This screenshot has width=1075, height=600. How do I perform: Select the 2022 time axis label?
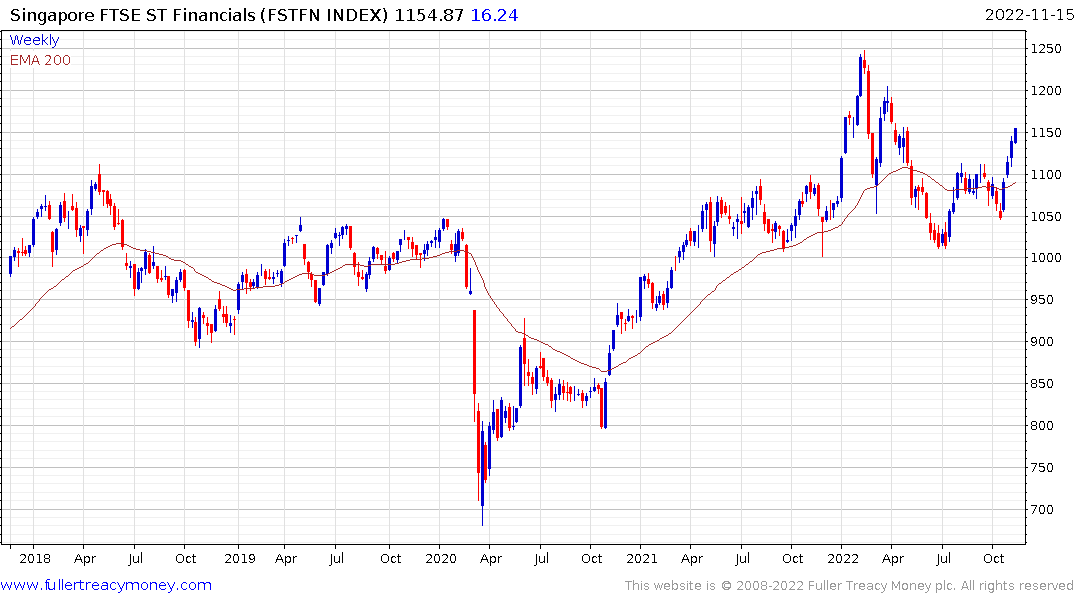[843, 558]
